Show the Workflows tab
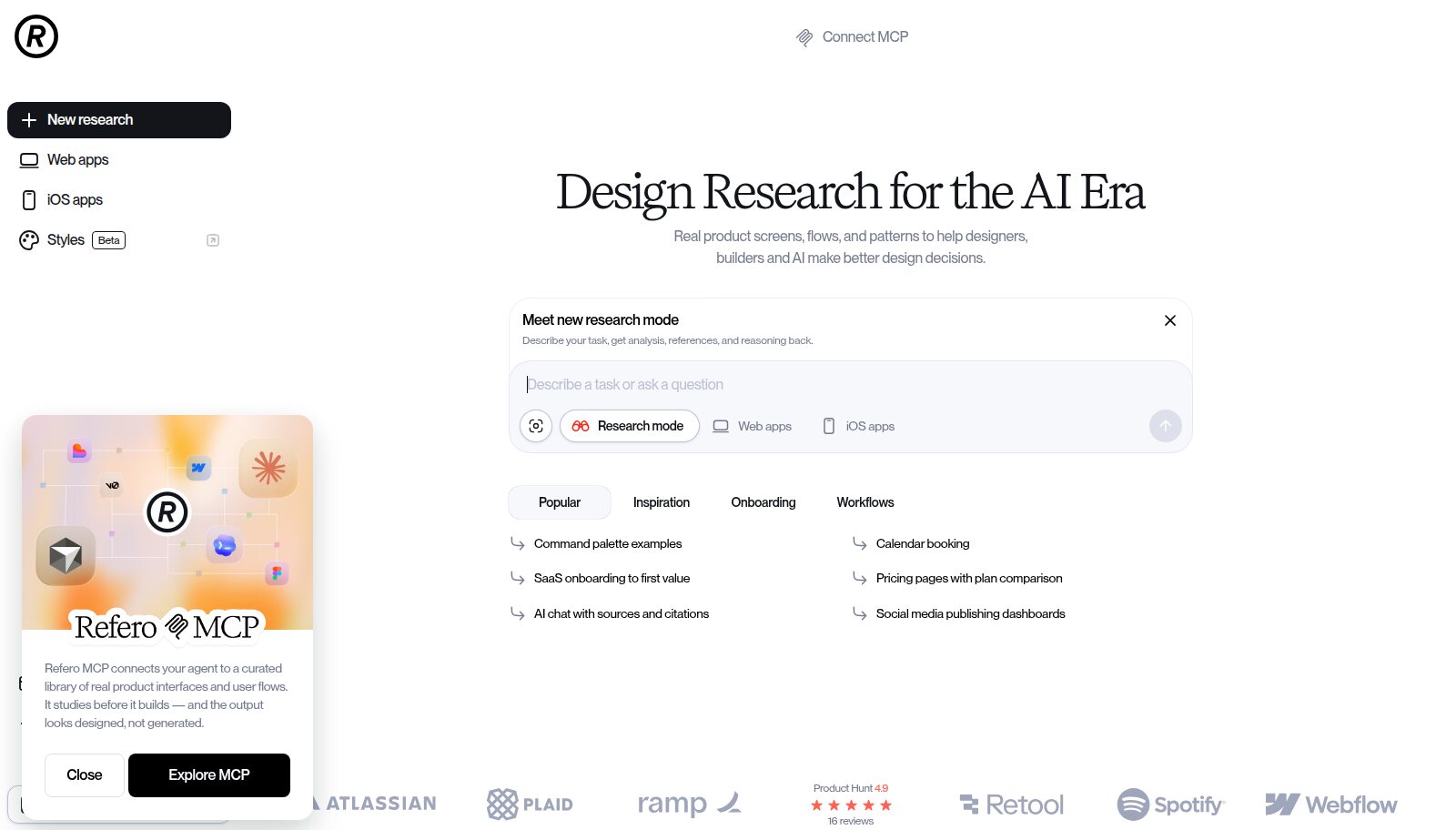This screenshot has width=1456, height=830. 865,502
